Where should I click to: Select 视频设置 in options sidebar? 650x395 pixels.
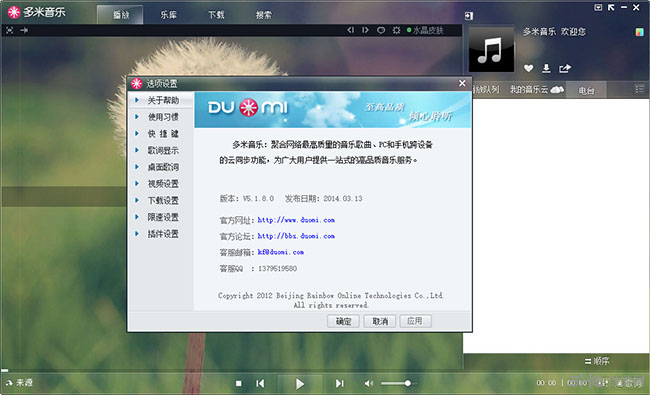[x=161, y=184]
